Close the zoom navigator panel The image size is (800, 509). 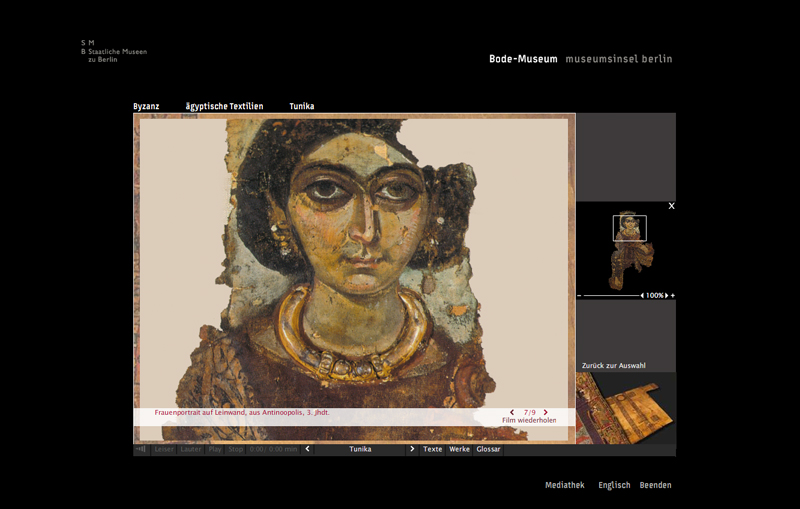tap(671, 206)
